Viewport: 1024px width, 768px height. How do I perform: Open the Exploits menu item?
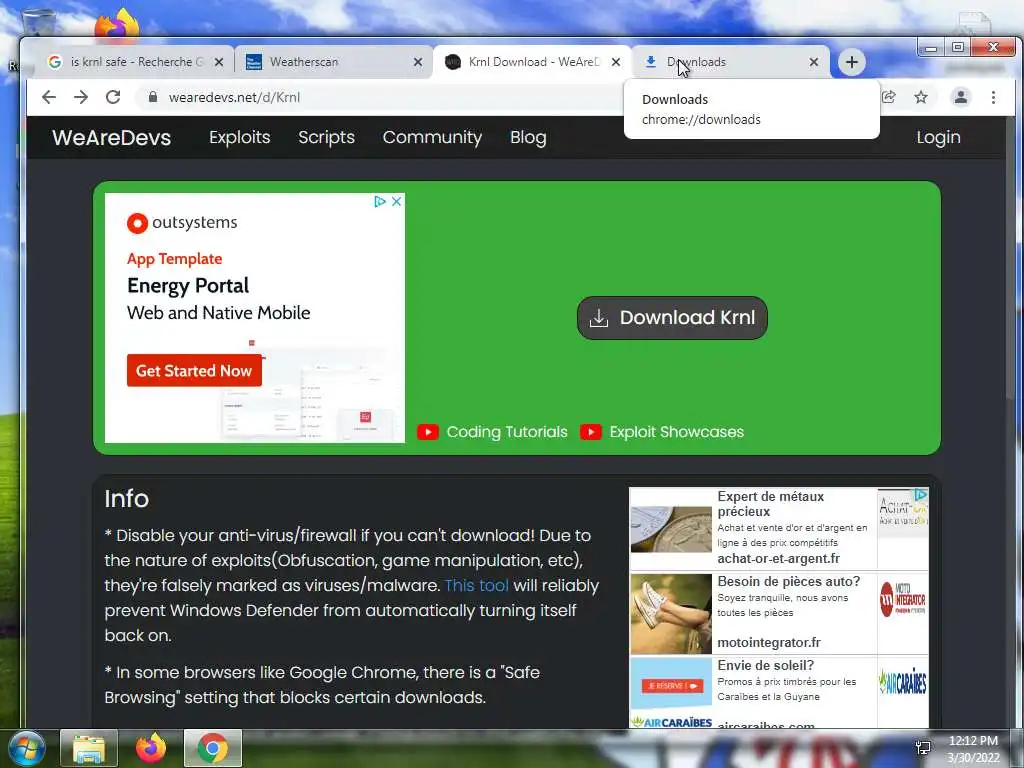pos(240,137)
